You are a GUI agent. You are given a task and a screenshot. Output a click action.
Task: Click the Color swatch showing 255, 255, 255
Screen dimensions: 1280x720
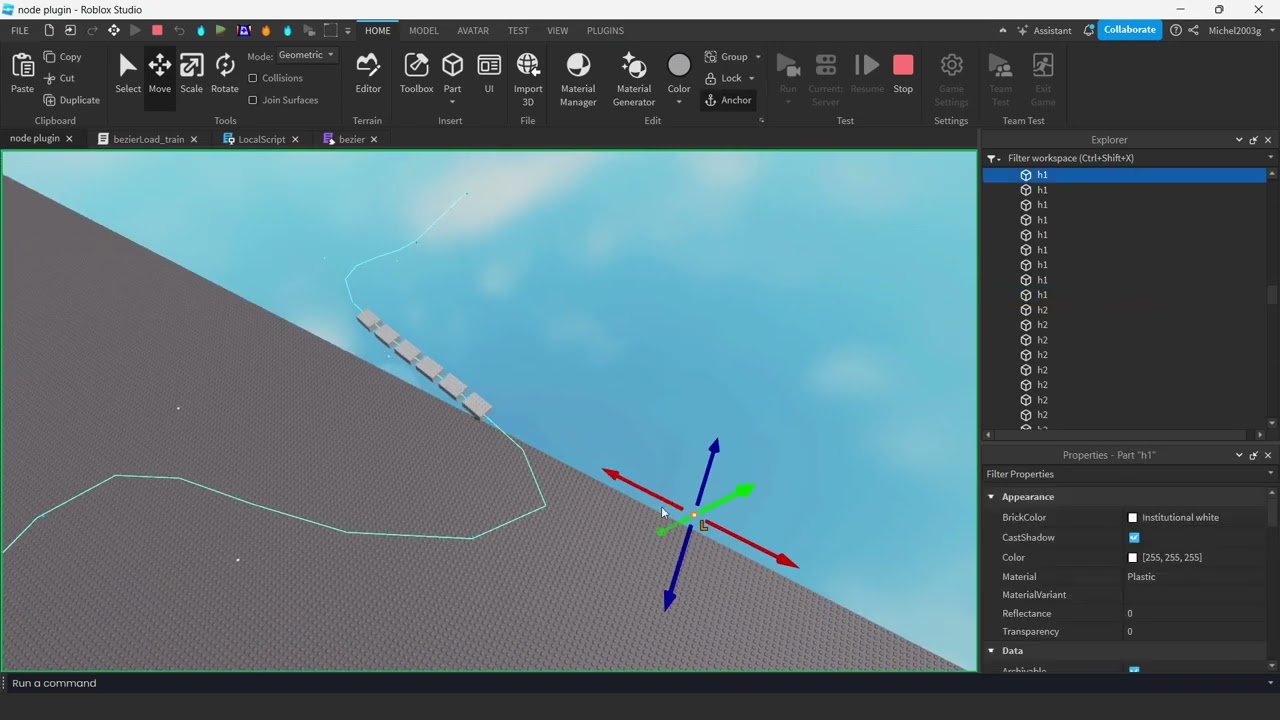coord(1133,557)
